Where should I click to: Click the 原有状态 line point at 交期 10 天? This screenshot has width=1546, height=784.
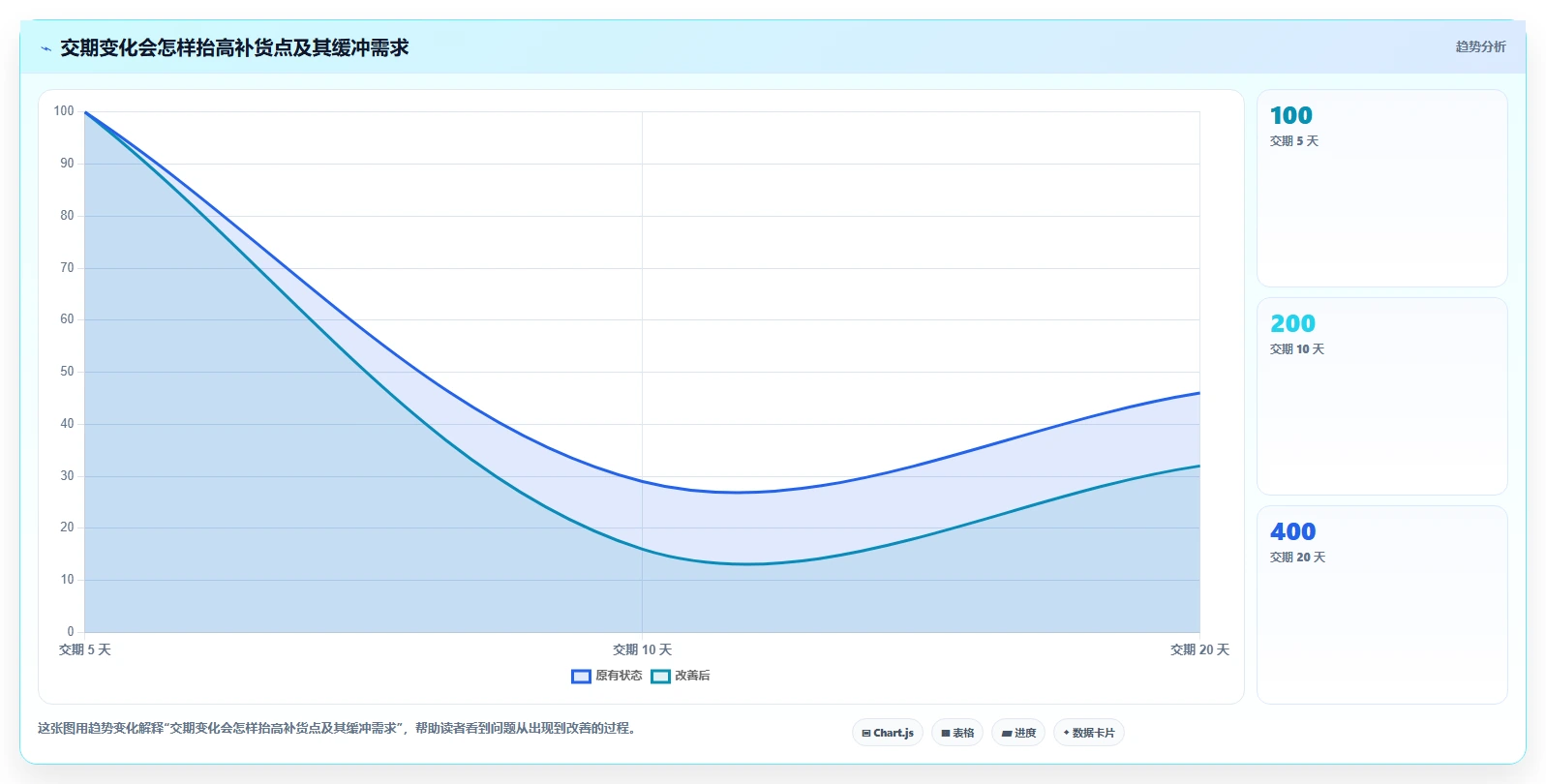pos(642,481)
